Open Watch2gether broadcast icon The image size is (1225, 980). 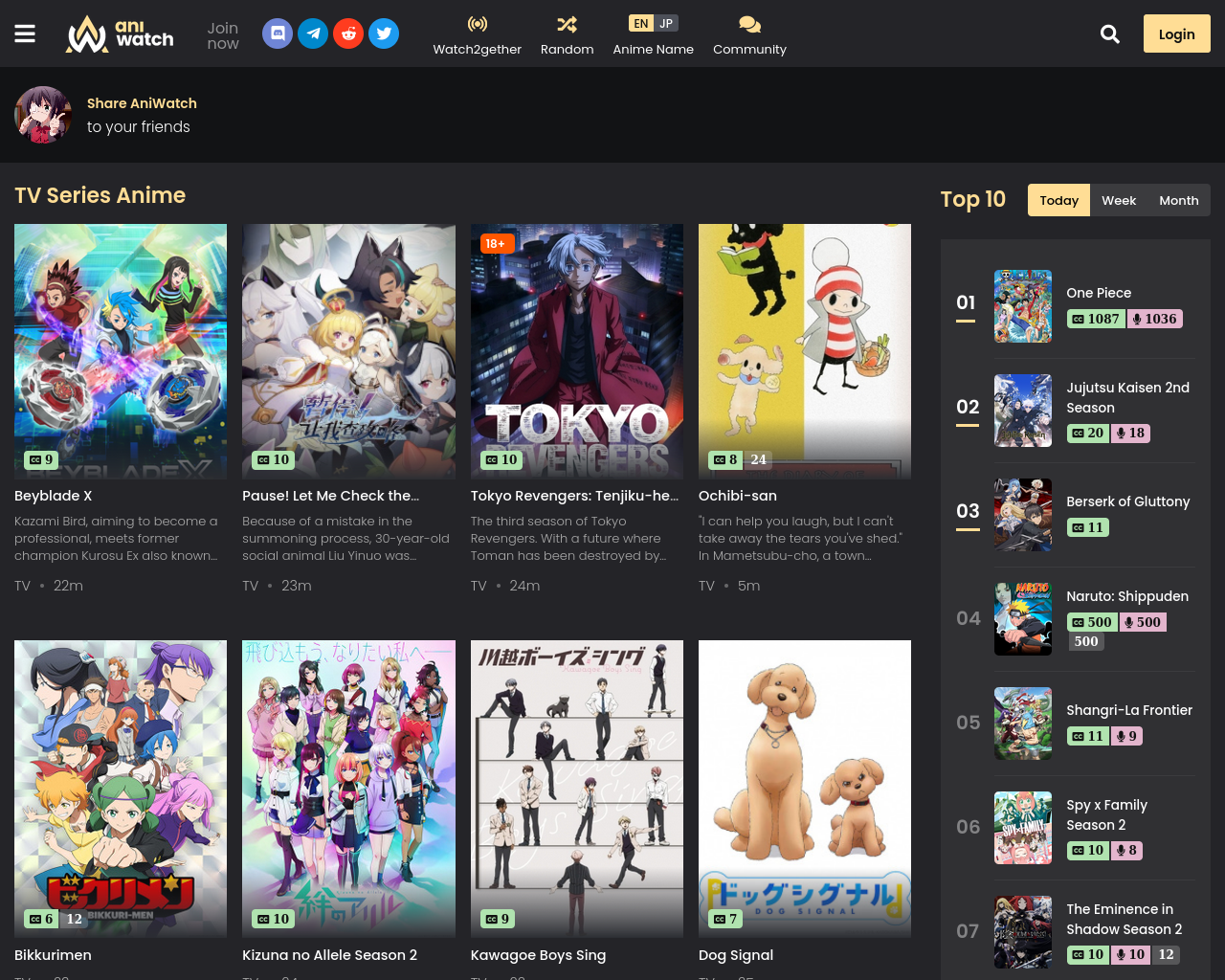[477, 24]
